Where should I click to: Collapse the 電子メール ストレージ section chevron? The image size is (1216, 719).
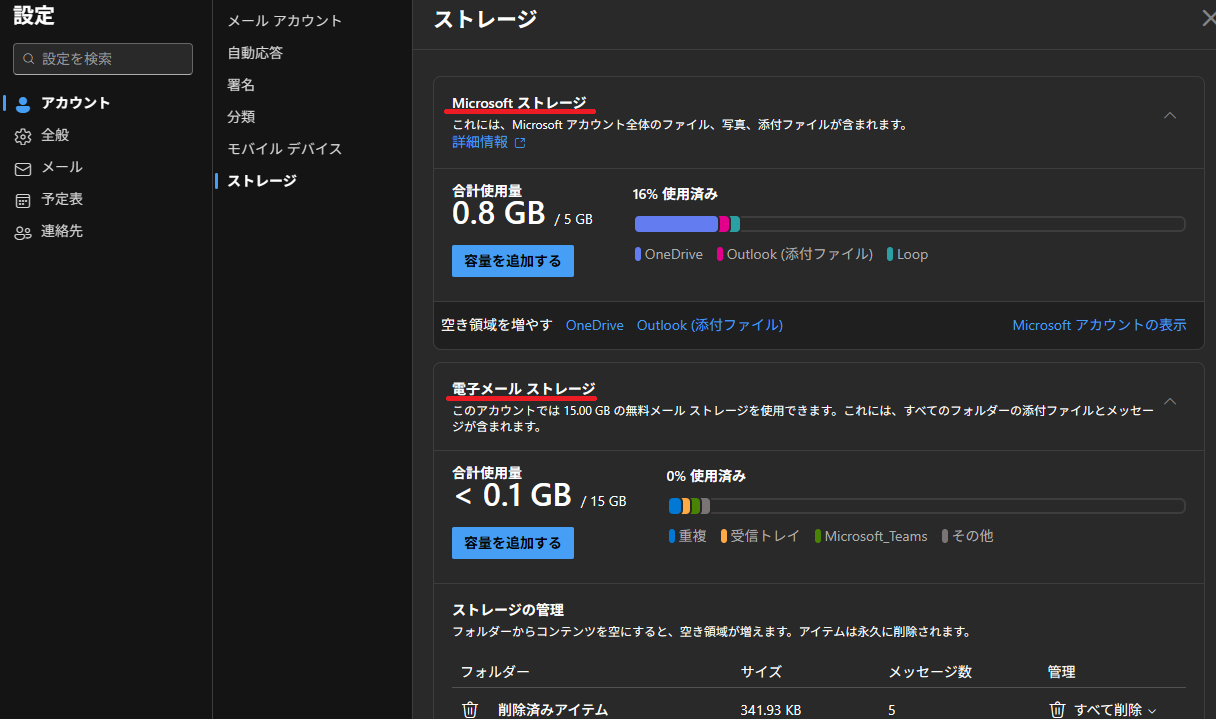pos(1170,401)
